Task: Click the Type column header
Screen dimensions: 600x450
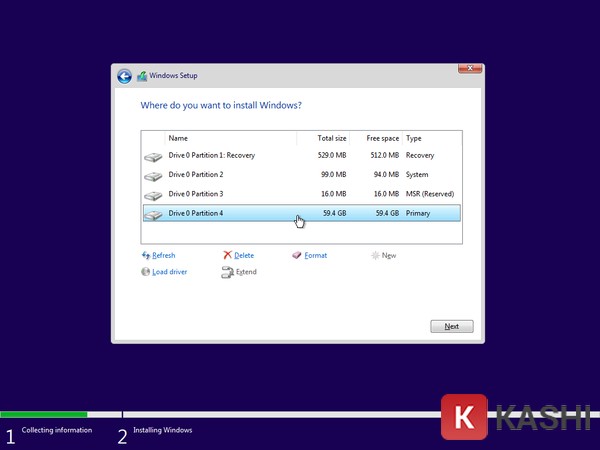Action: [x=430, y=138]
